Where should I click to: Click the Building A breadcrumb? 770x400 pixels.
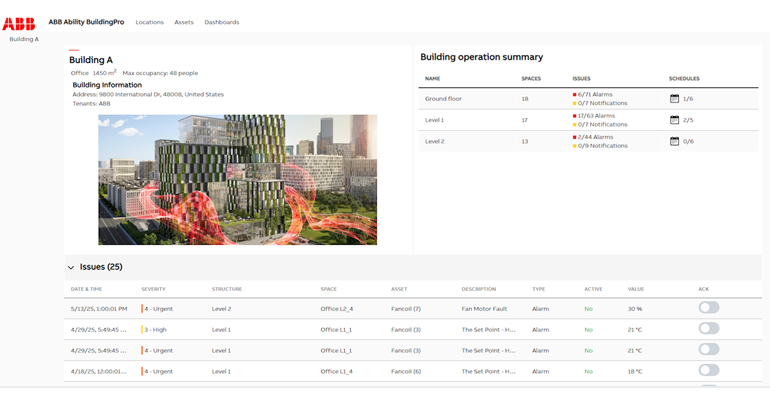coord(24,39)
